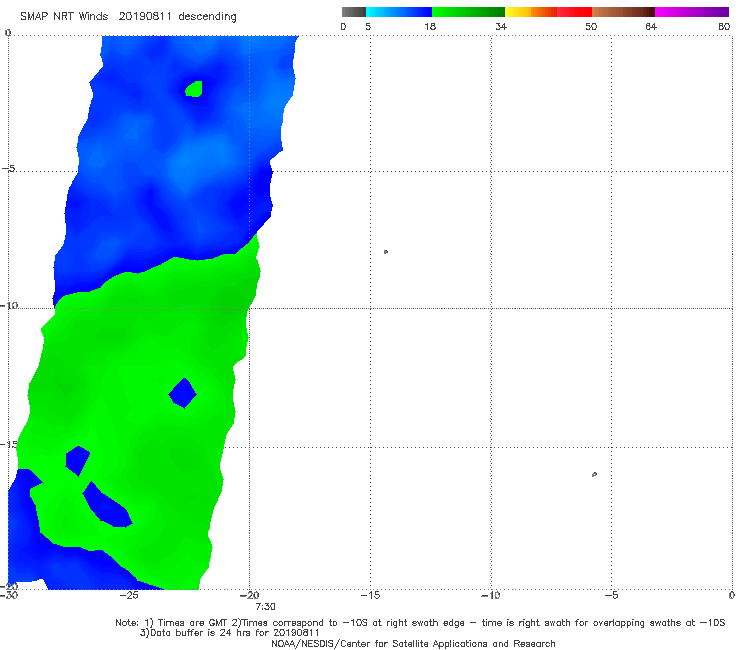
Task: Click the blue diamond patch near latitude -13
Action: (x=183, y=393)
